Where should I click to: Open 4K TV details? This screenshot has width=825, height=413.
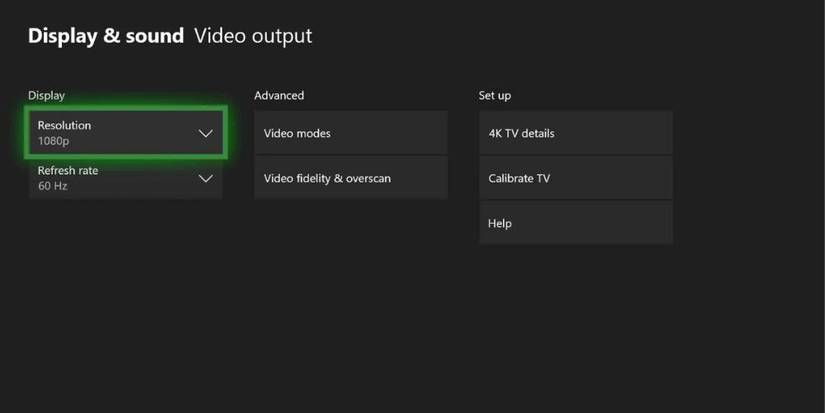[x=575, y=133]
